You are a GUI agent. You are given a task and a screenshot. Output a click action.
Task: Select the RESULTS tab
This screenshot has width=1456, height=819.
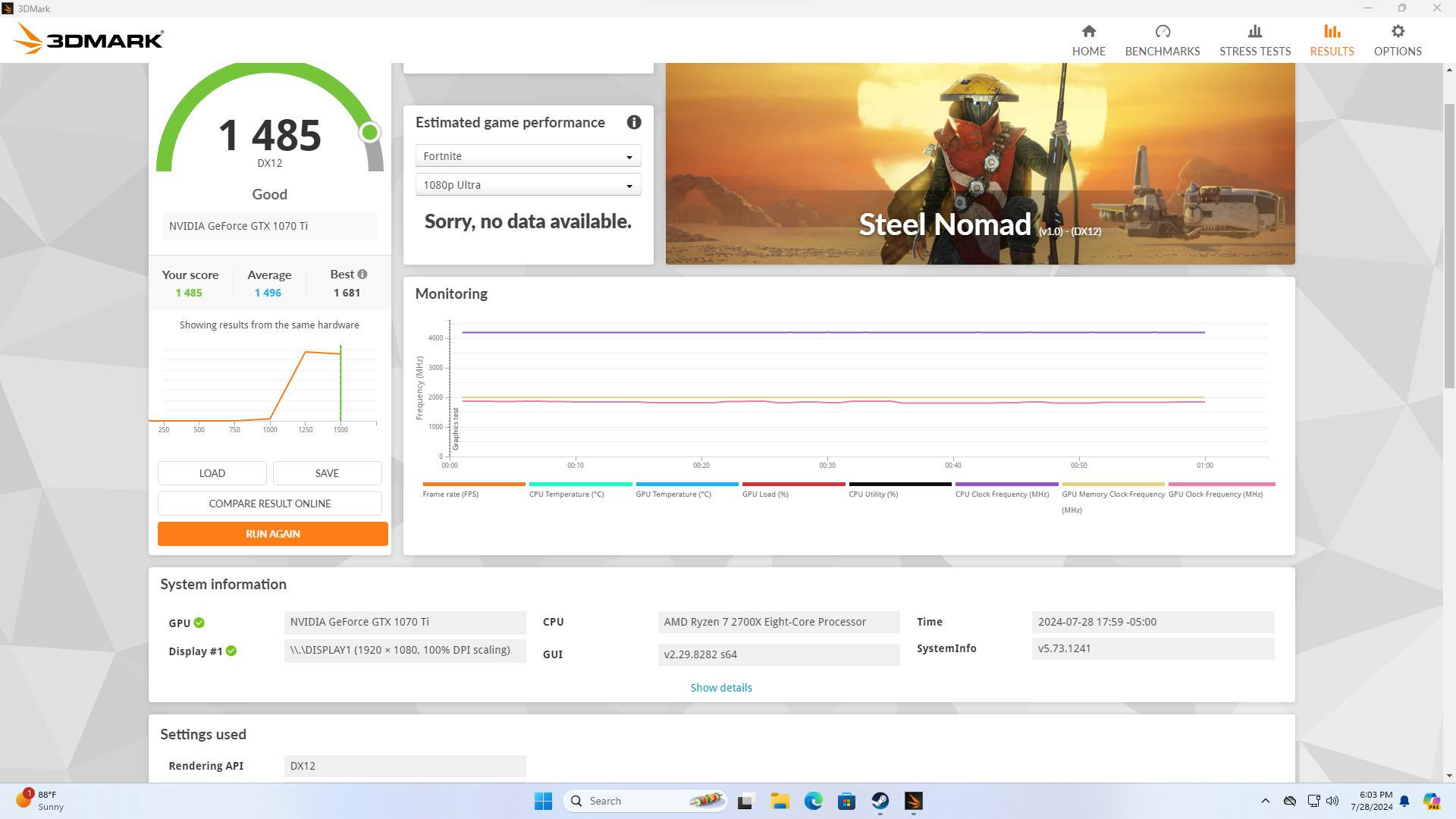(1332, 40)
